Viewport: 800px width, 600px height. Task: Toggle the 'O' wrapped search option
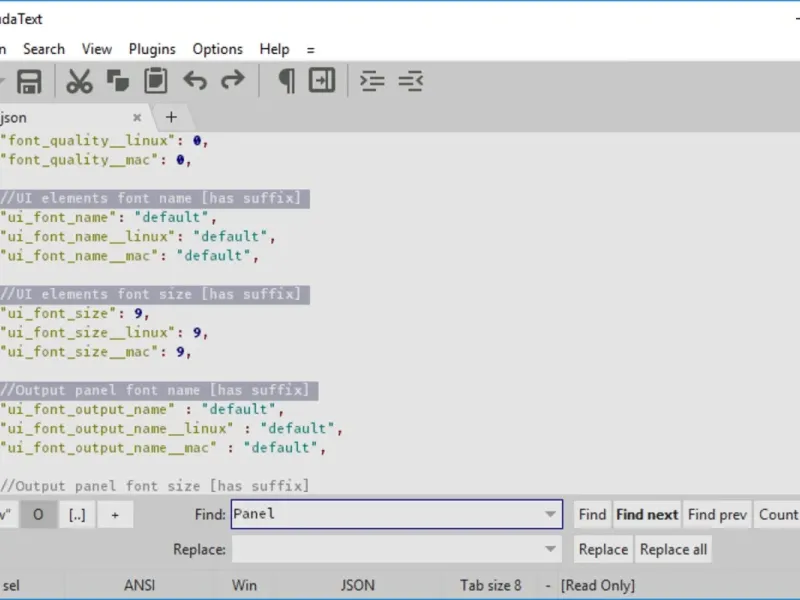[x=39, y=515]
